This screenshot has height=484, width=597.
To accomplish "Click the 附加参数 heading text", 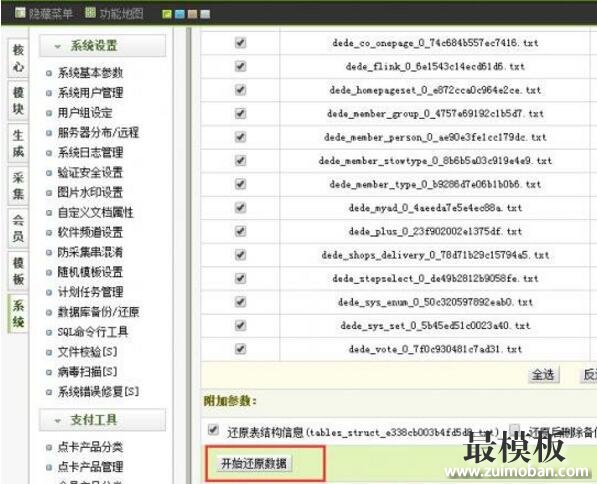I will pos(230,401).
